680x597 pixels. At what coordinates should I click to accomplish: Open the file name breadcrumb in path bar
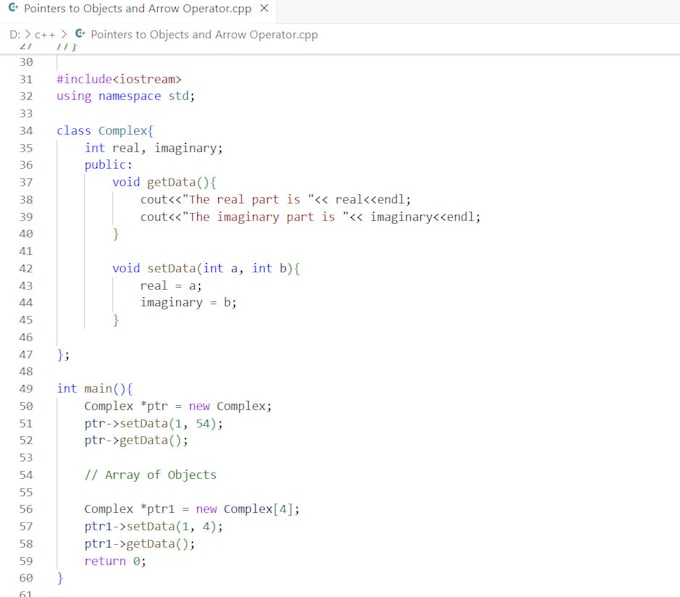[204, 34]
